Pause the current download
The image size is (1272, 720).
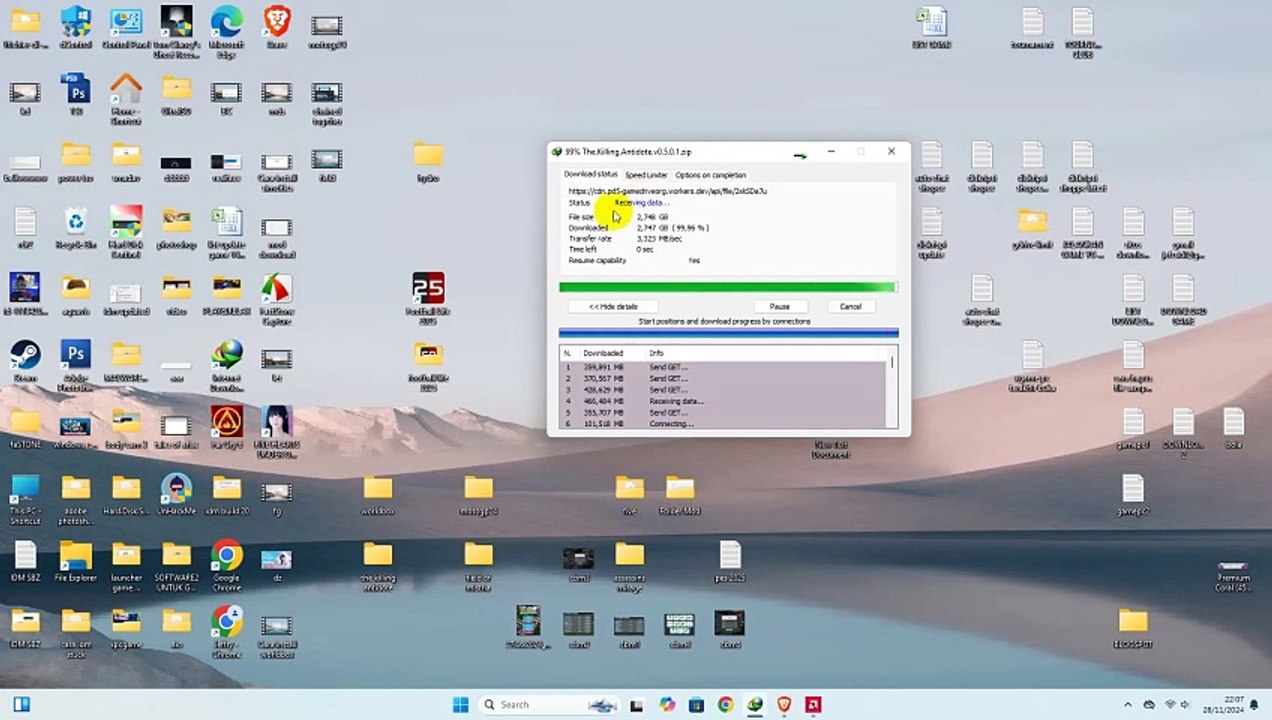[x=779, y=307]
